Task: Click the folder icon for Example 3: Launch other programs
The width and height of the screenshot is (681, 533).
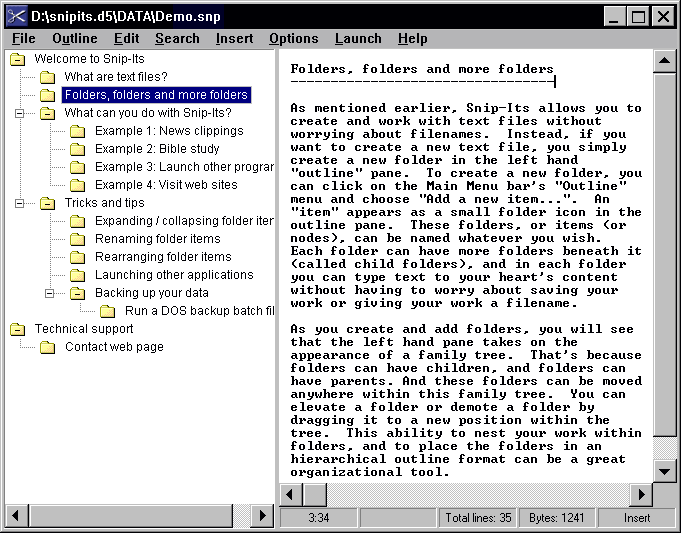Action: pos(77,167)
